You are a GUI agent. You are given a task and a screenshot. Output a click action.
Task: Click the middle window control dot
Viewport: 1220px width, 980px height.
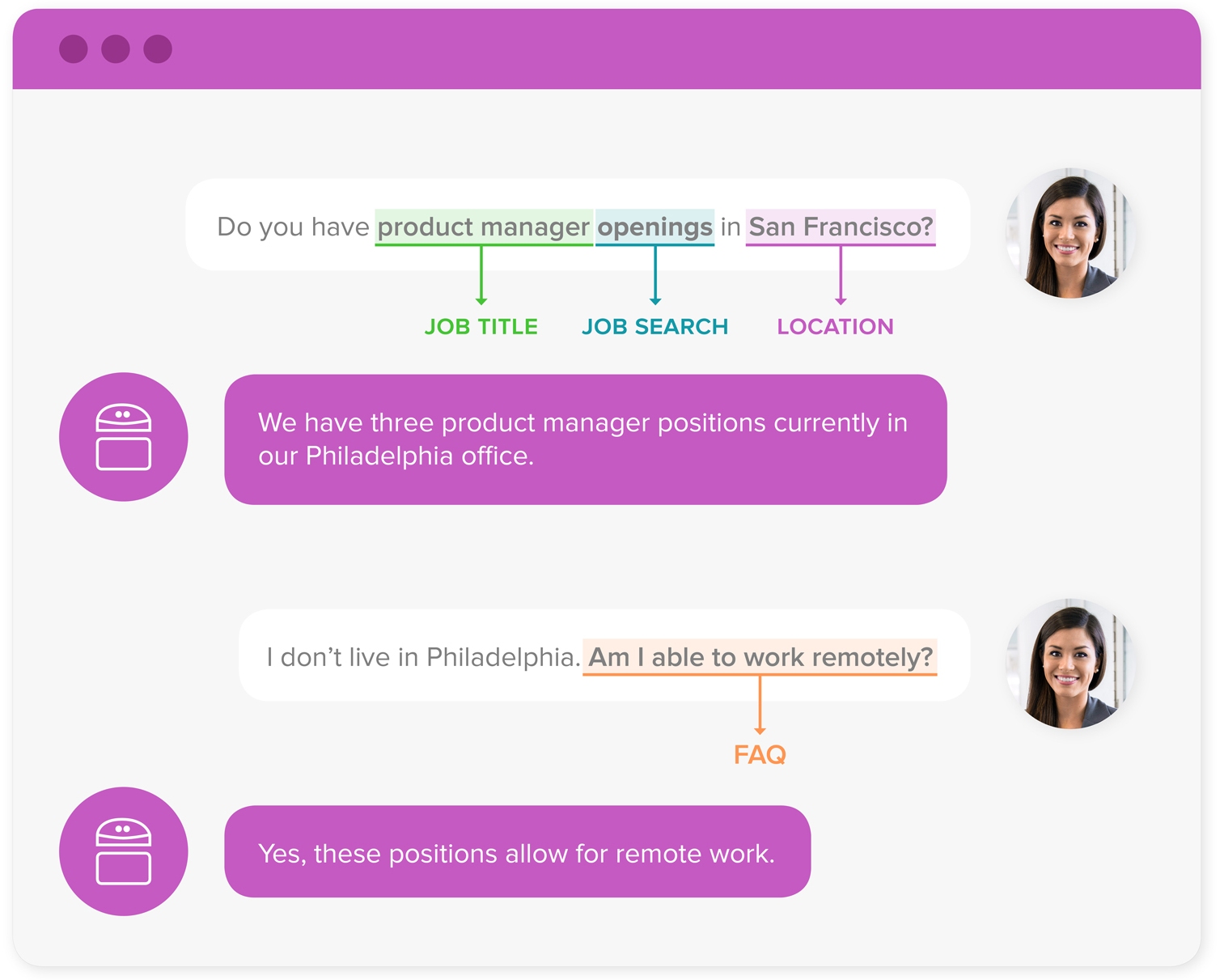pos(116,49)
